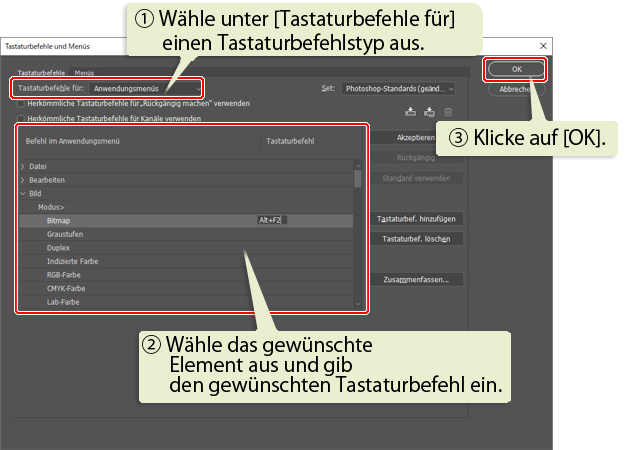Viewport: 640px width, 450px height.
Task: Click the create new shortcut set icon
Action: [x=429, y=113]
